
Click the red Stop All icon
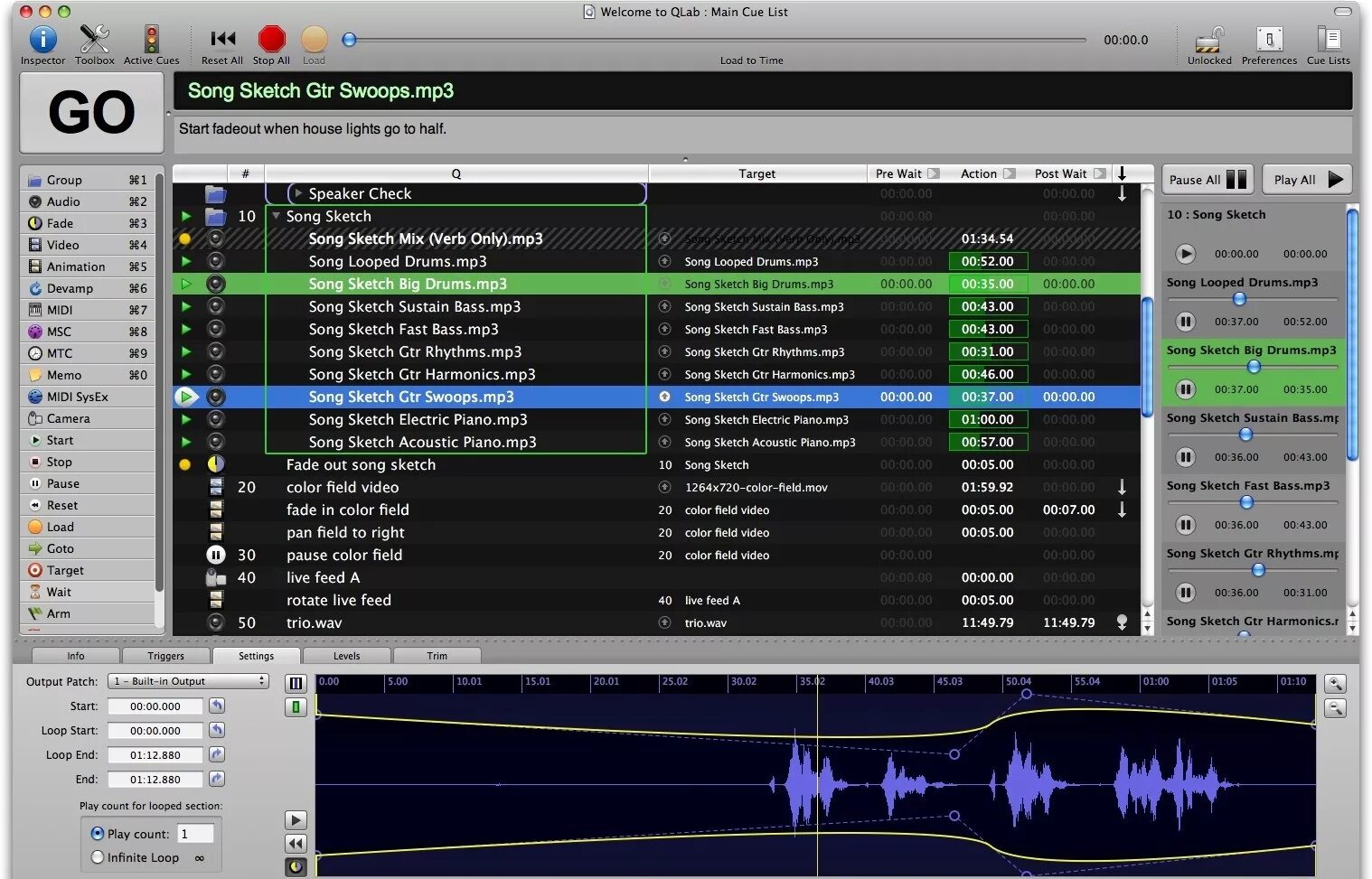(271, 39)
